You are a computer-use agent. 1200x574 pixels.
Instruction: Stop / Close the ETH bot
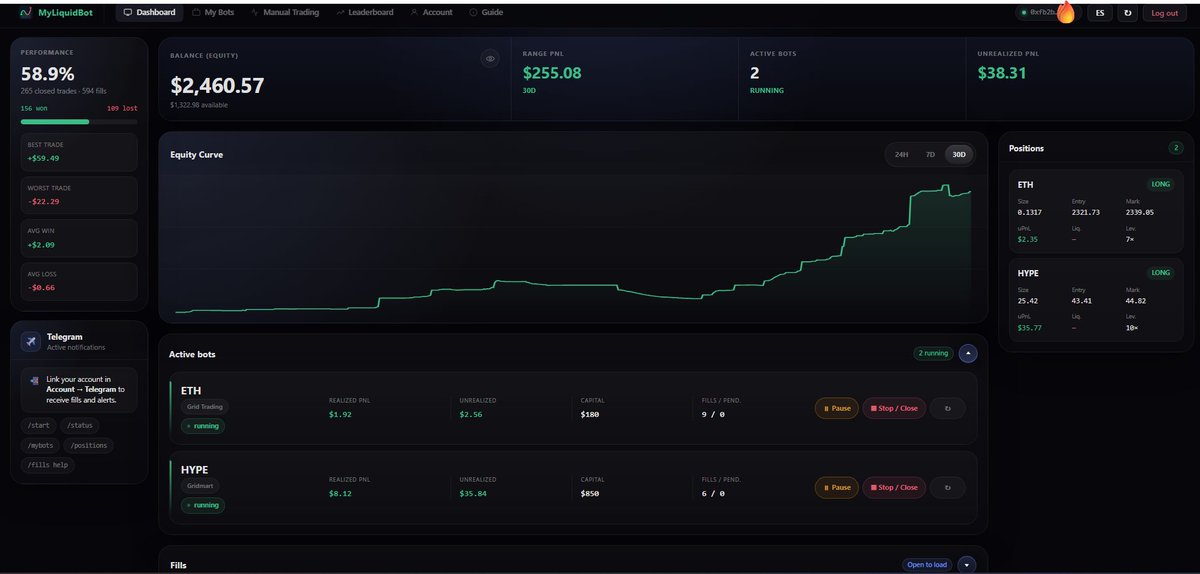tap(895, 408)
